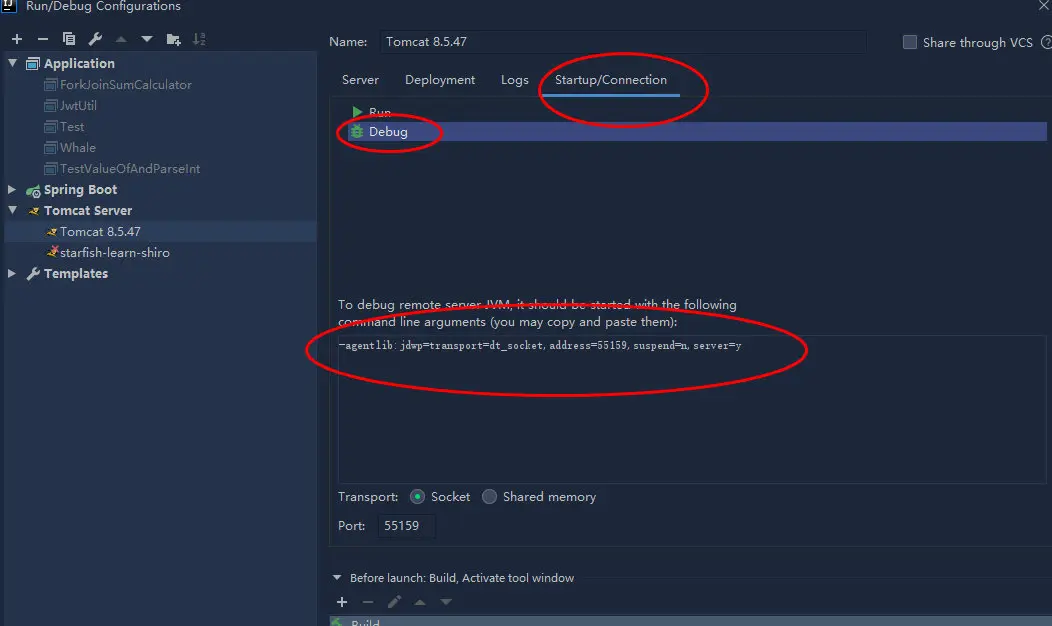Collapse the Application tree node

pyautogui.click(x=13, y=63)
